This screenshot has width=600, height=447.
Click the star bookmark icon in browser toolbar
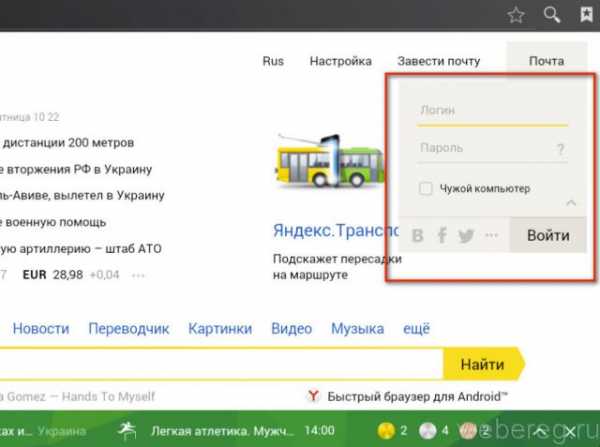pos(516,15)
